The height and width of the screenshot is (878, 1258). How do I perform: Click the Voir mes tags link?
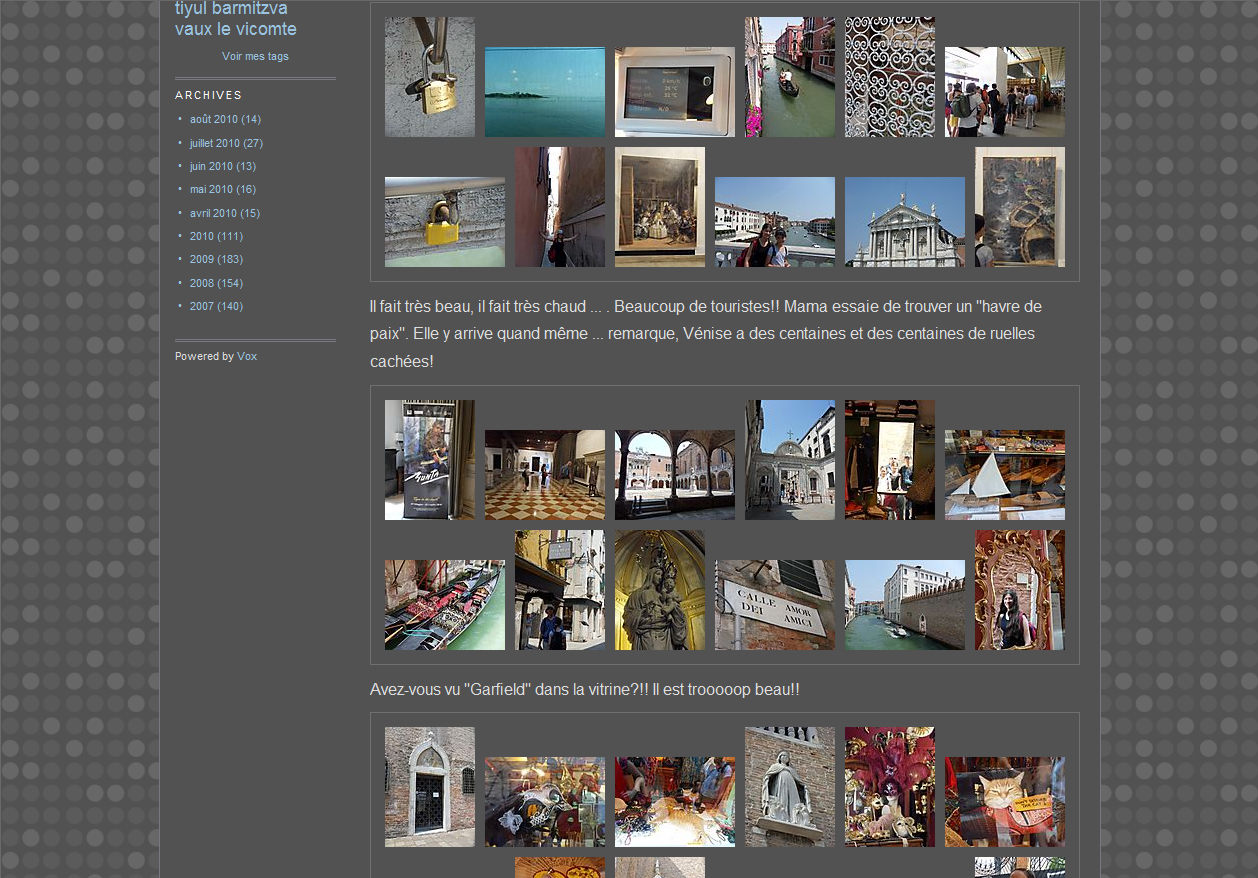pyautogui.click(x=255, y=56)
